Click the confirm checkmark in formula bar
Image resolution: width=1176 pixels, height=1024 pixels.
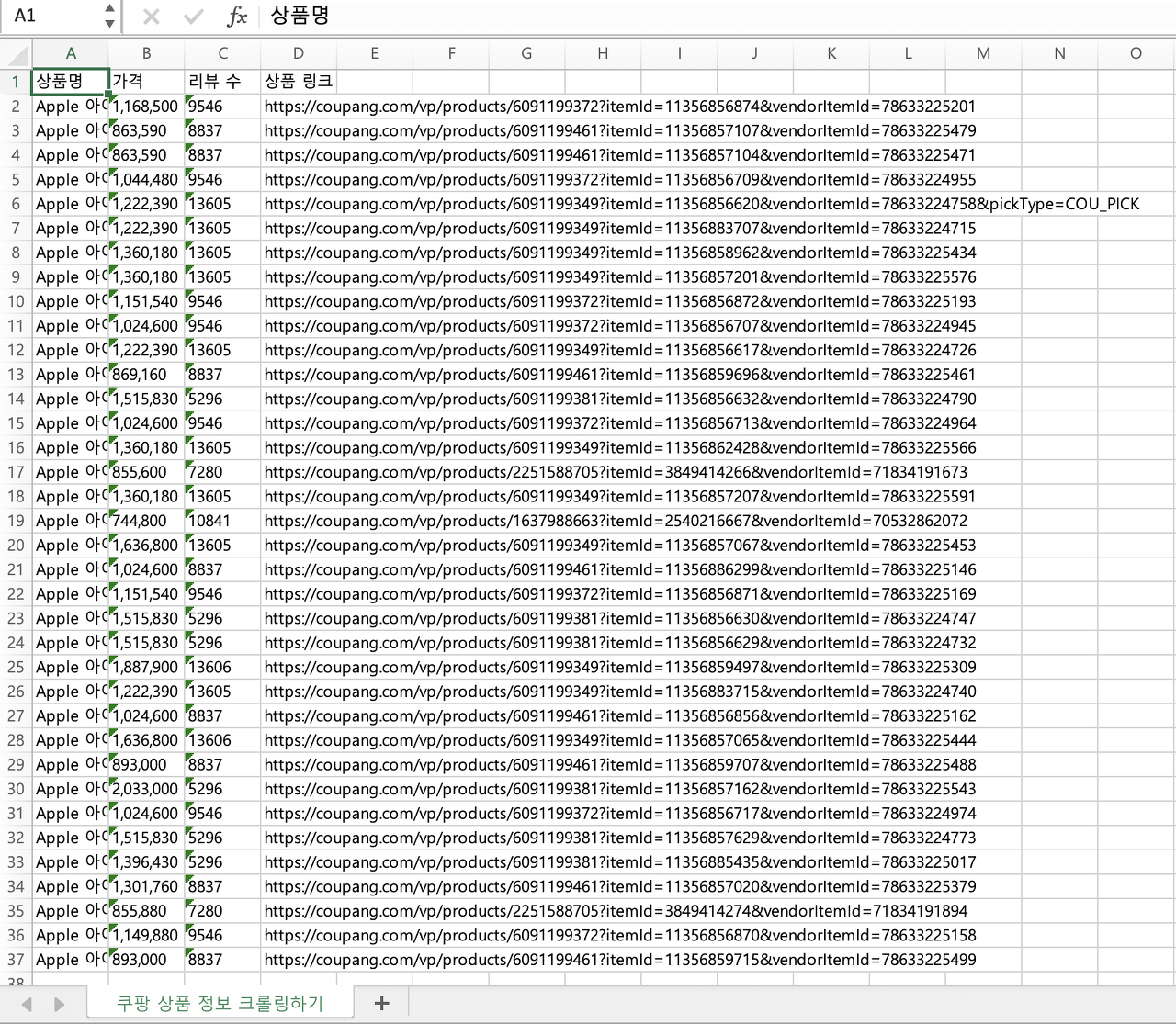(x=193, y=17)
